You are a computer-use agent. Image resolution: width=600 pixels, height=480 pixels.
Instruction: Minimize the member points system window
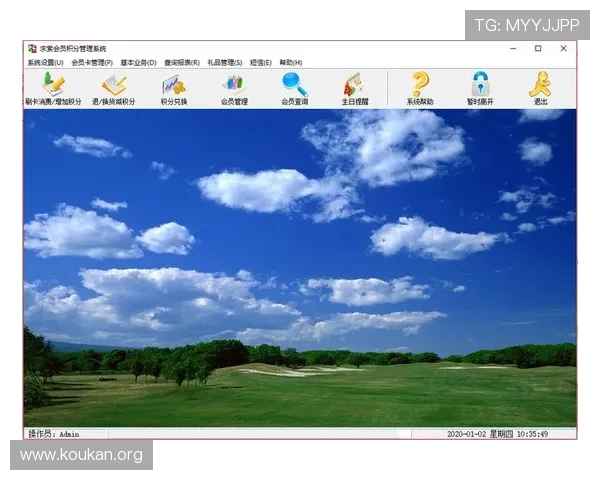point(513,49)
